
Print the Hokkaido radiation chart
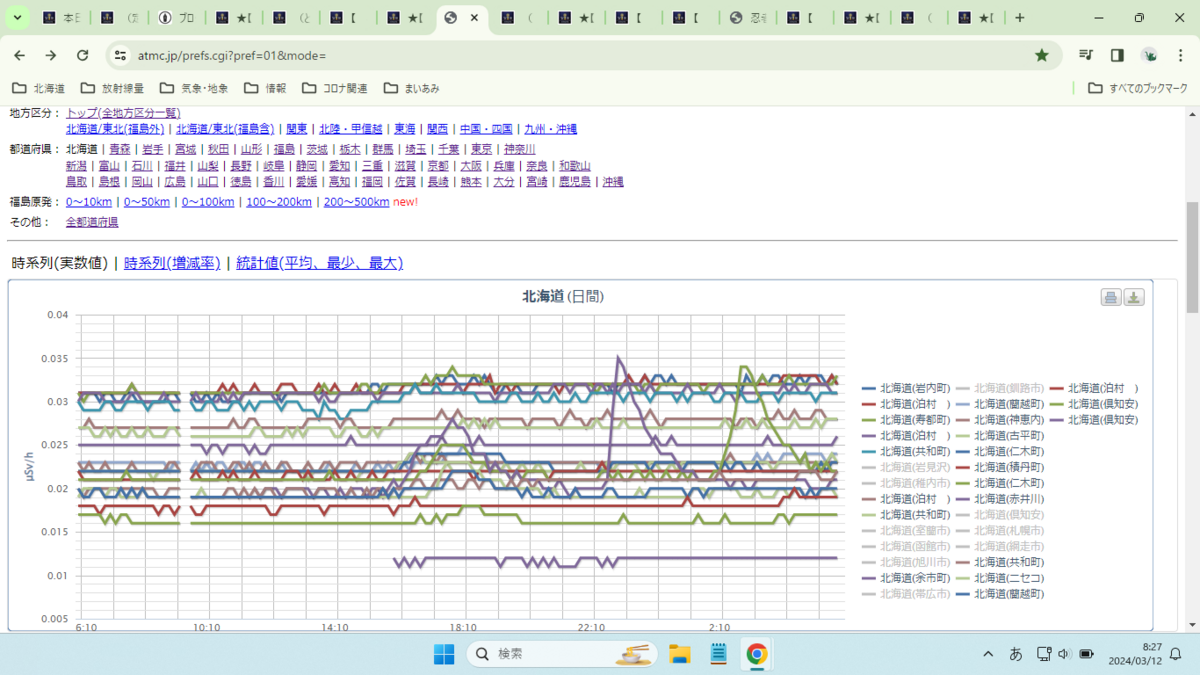click(x=1111, y=297)
